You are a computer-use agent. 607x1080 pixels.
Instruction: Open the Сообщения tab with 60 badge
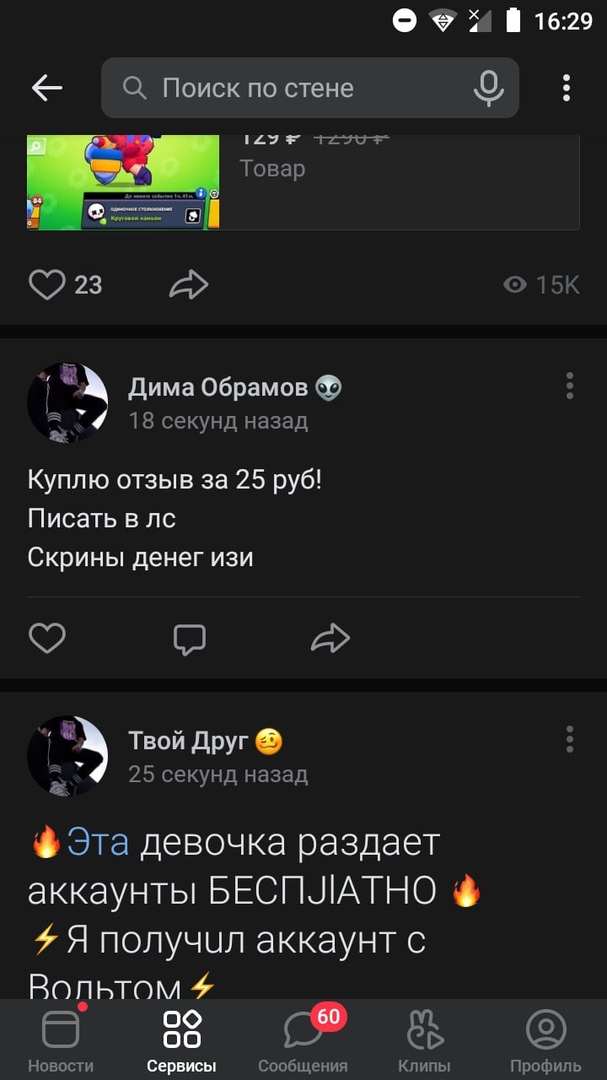(x=303, y=1040)
